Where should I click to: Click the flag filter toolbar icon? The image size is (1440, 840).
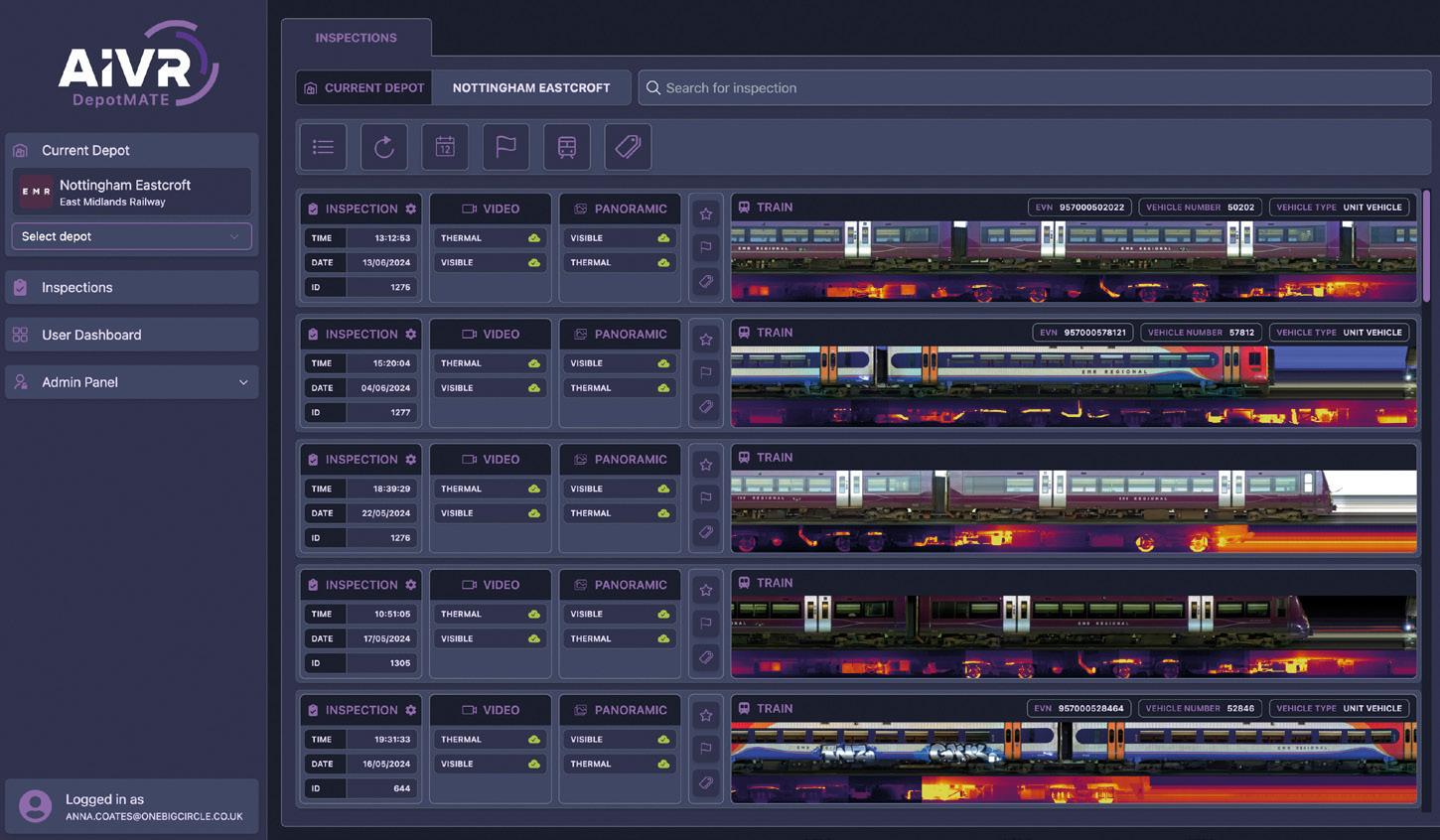coord(505,147)
